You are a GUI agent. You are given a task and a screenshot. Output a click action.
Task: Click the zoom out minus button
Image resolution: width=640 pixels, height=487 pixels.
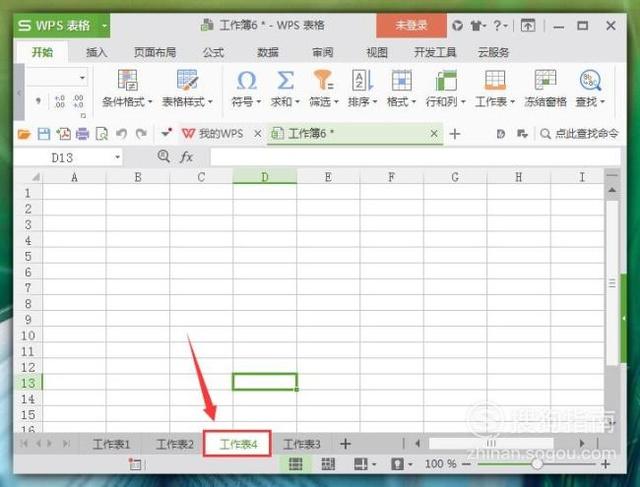pos(467,464)
